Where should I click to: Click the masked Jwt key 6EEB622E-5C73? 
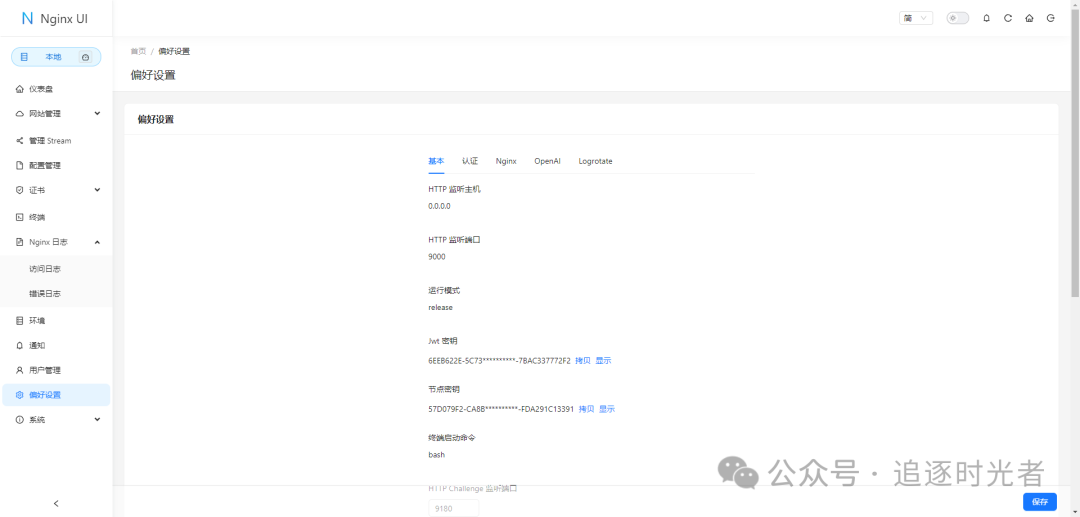click(499, 361)
